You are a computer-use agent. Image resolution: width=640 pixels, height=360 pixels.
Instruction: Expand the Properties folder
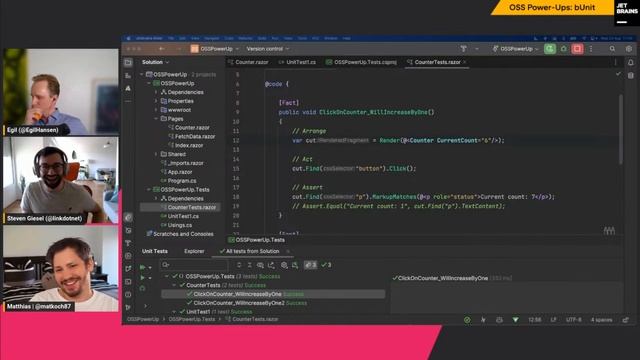[156, 101]
